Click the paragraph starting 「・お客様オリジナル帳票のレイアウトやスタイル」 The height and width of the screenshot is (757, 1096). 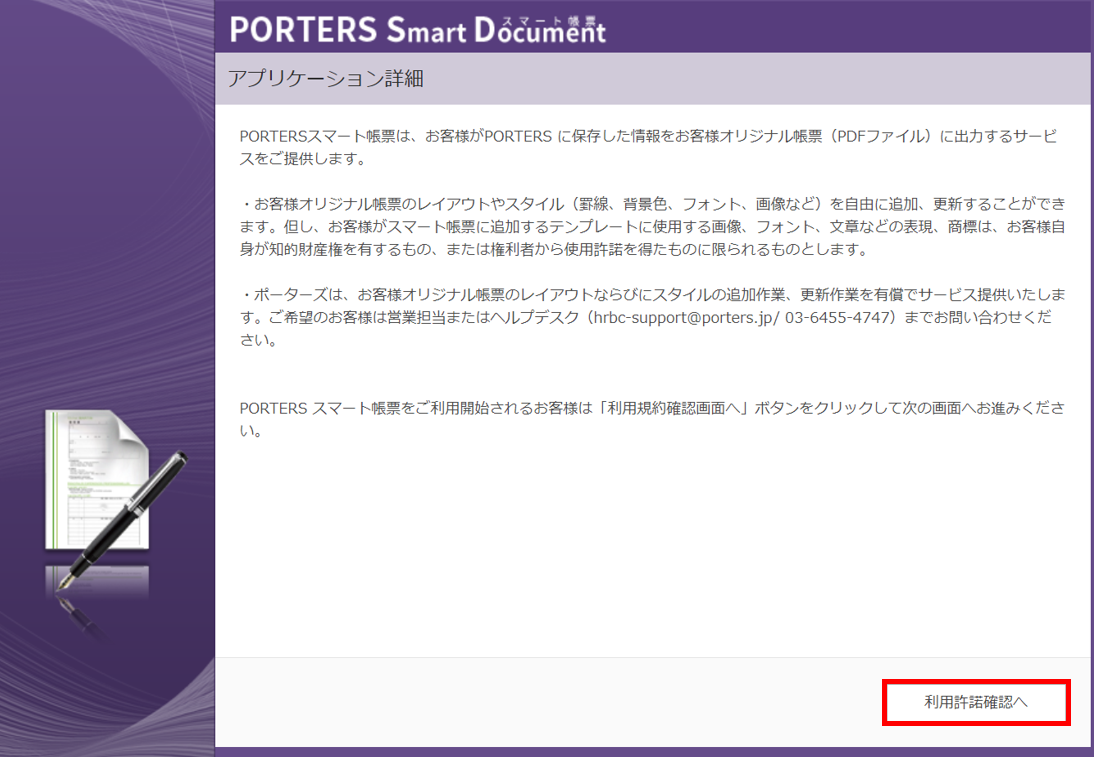point(652,226)
